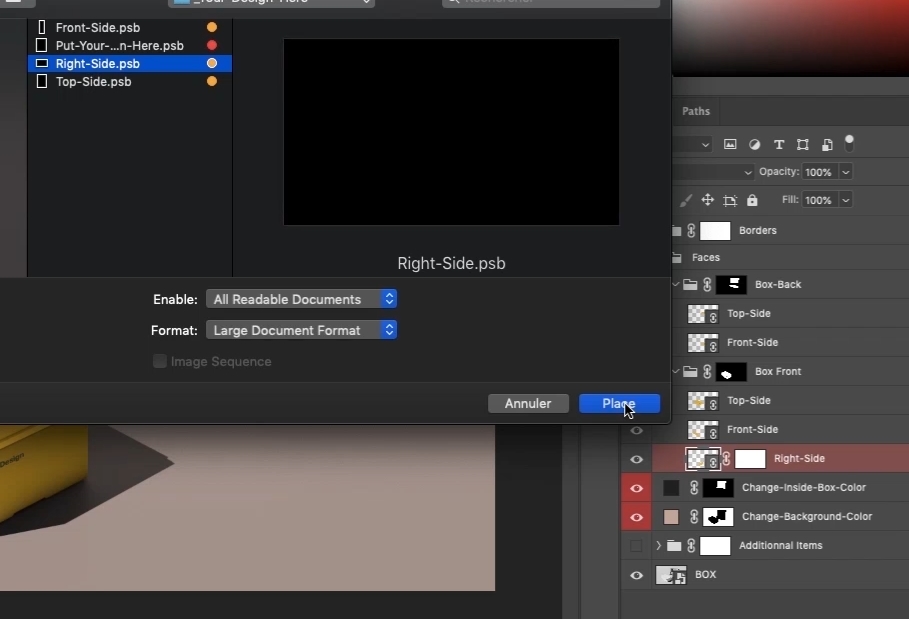Click the red tag dot of Put-Your-...n-Here.psb
The image size is (909, 619).
pos(212,45)
